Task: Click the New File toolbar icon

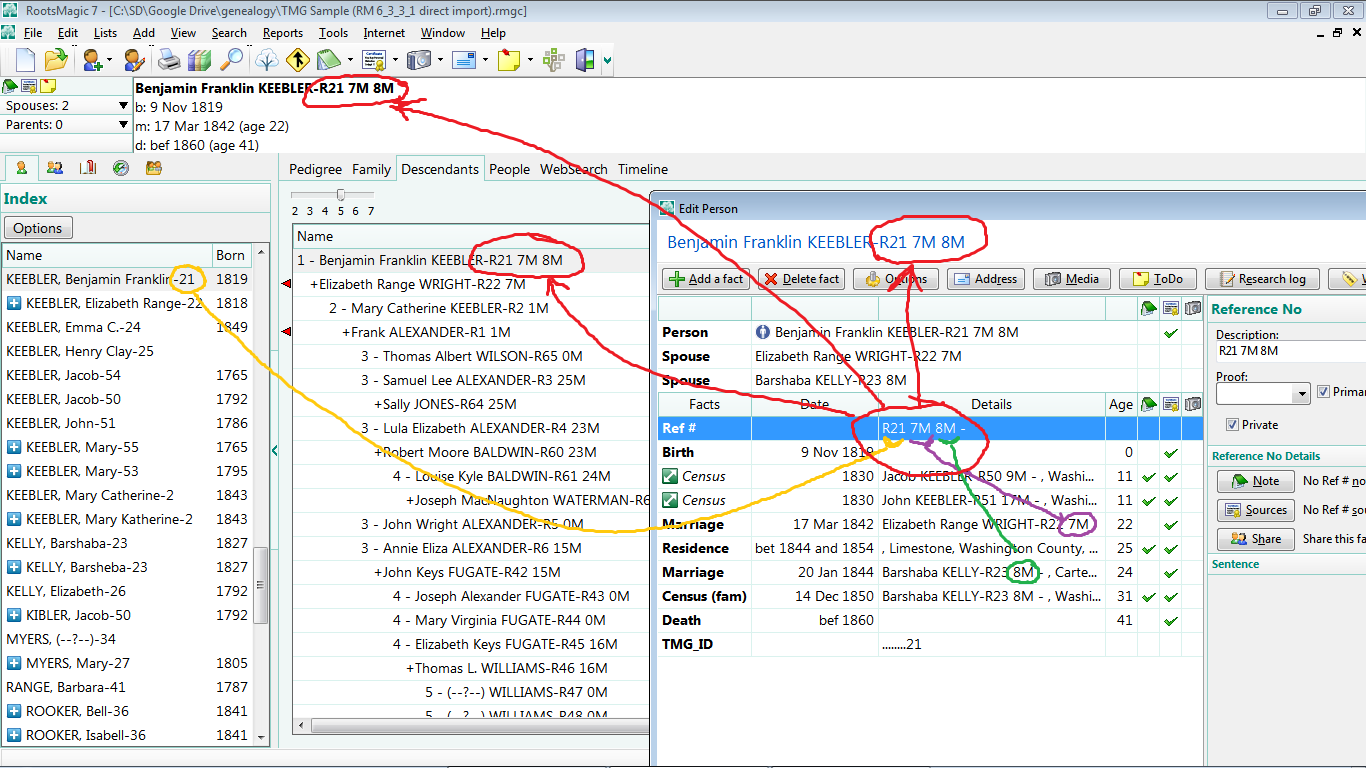Action: (x=24, y=60)
